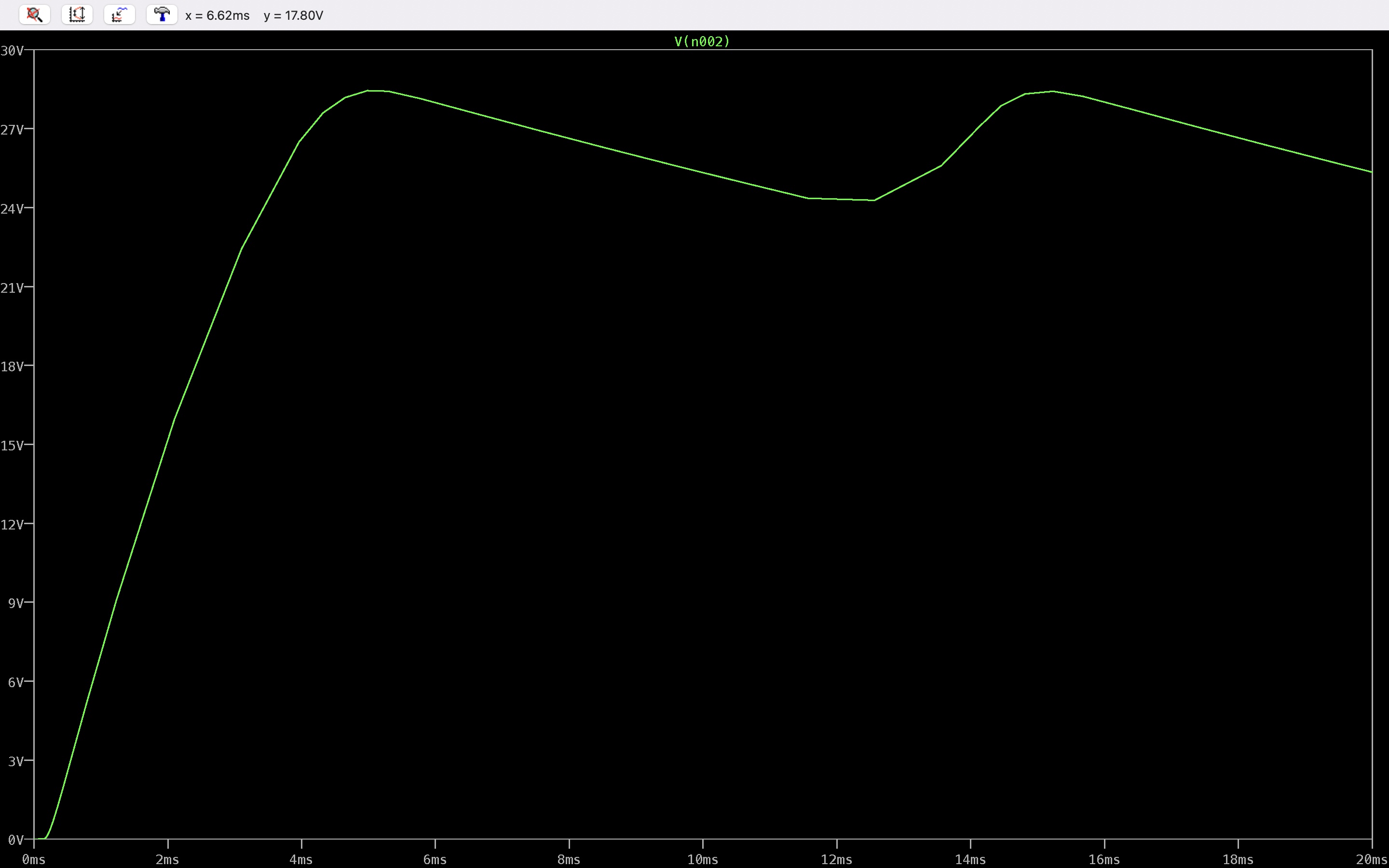Click the y = 17.80V cursor readout
1389x868 pixels.
pyautogui.click(x=293, y=15)
